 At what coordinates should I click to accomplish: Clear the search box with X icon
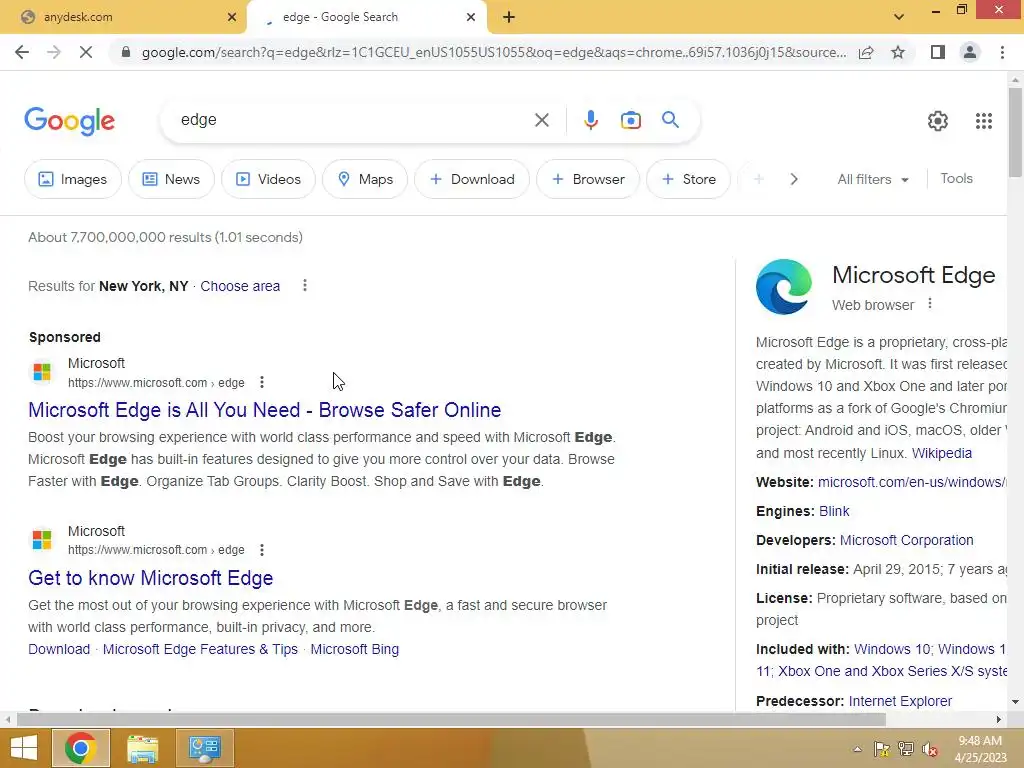(541, 120)
